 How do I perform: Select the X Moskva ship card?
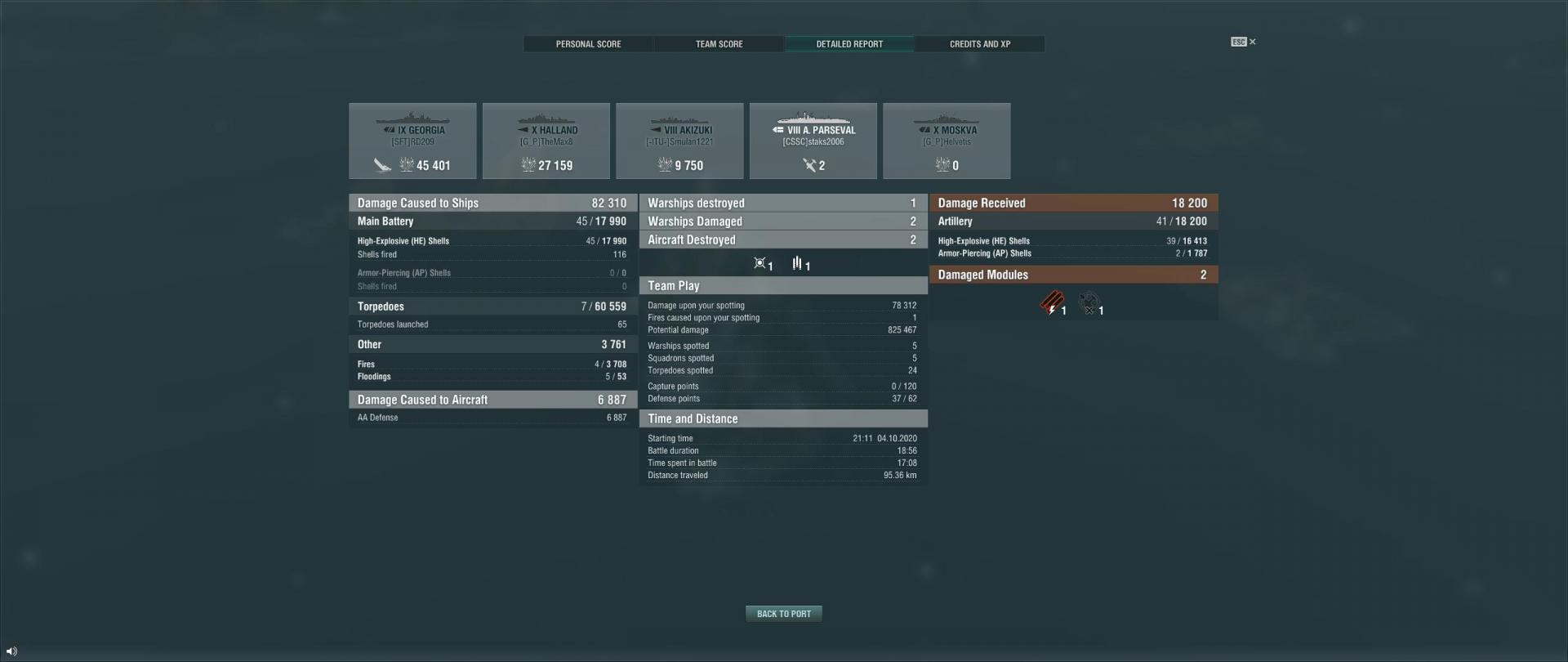point(947,141)
